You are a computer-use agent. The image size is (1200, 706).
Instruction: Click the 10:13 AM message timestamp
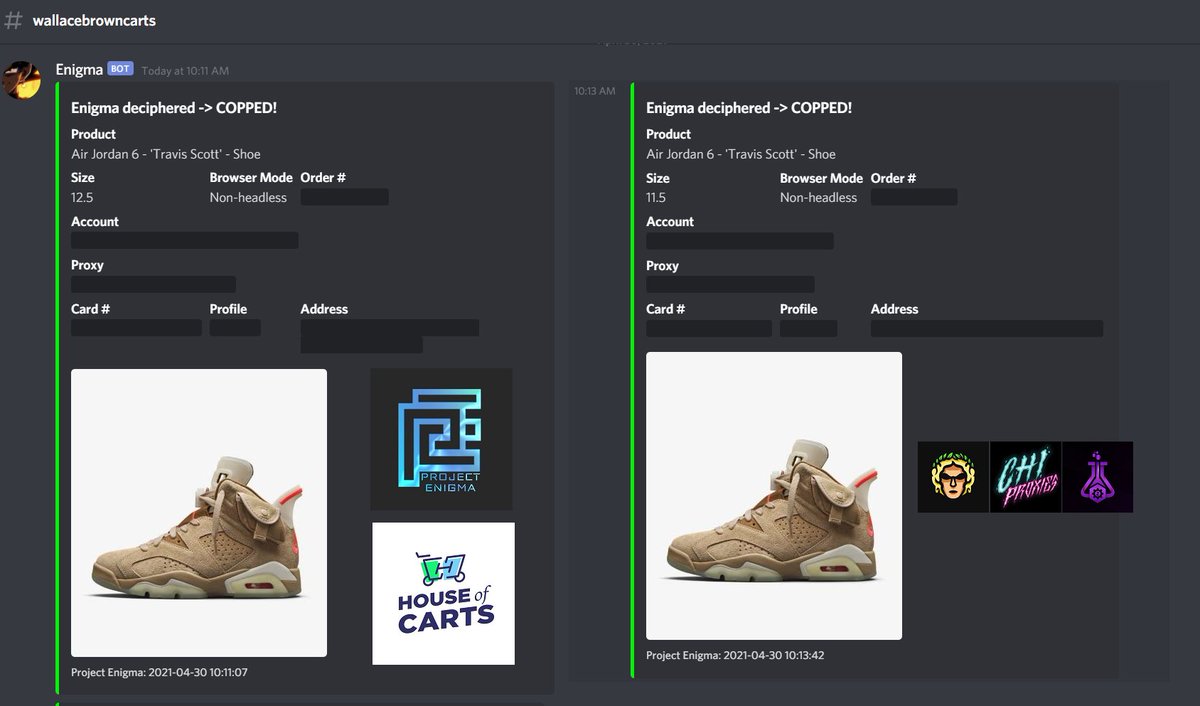(x=594, y=91)
